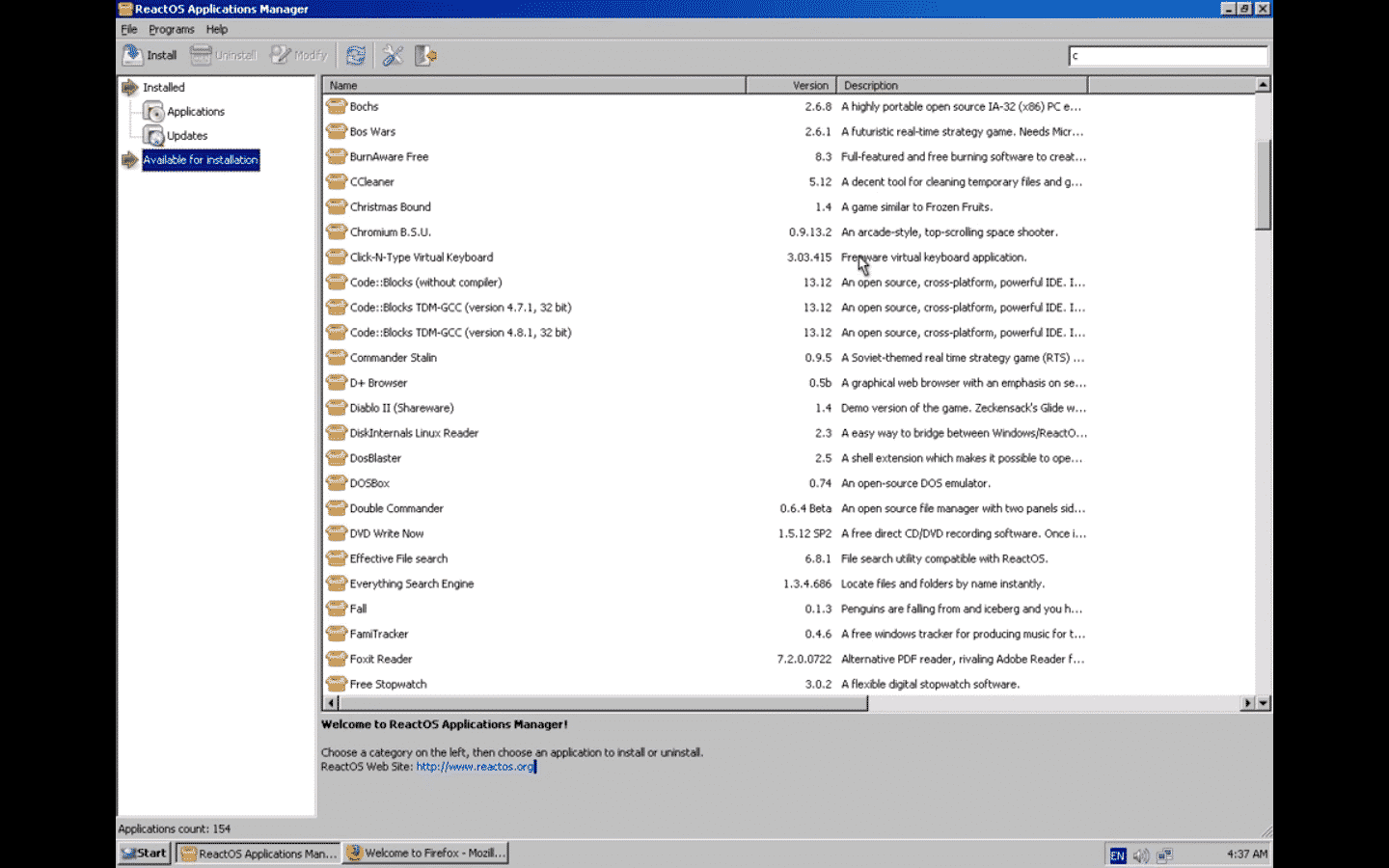Select the DVD Write Now entry
This screenshot has width=1389, height=868.
pos(387,533)
